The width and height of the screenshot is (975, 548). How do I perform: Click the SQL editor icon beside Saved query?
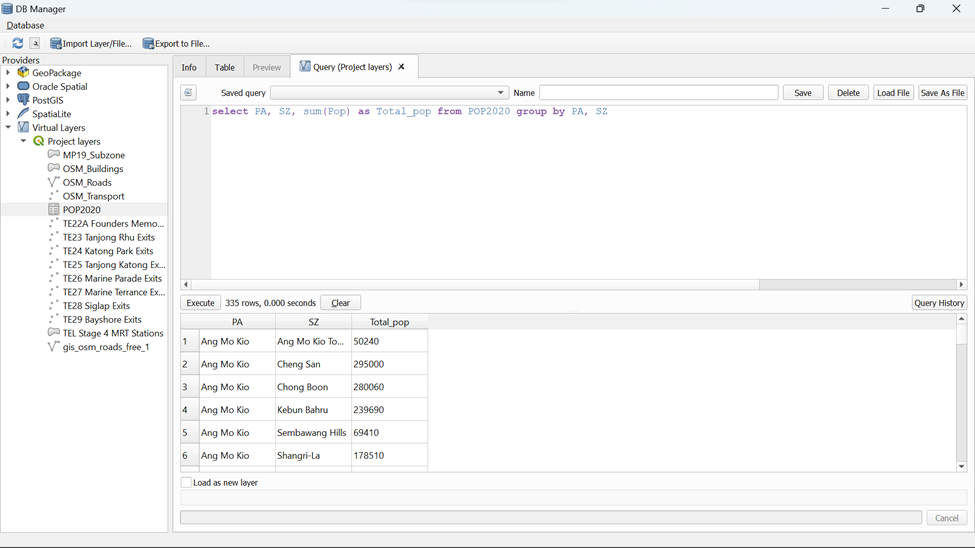coord(189,93)
